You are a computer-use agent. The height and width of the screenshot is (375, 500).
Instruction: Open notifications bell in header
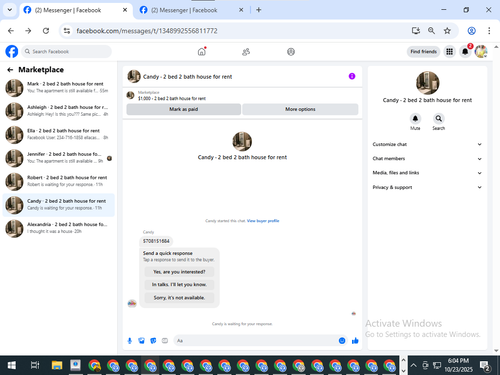pyautogui.click(x=465, y=52)
